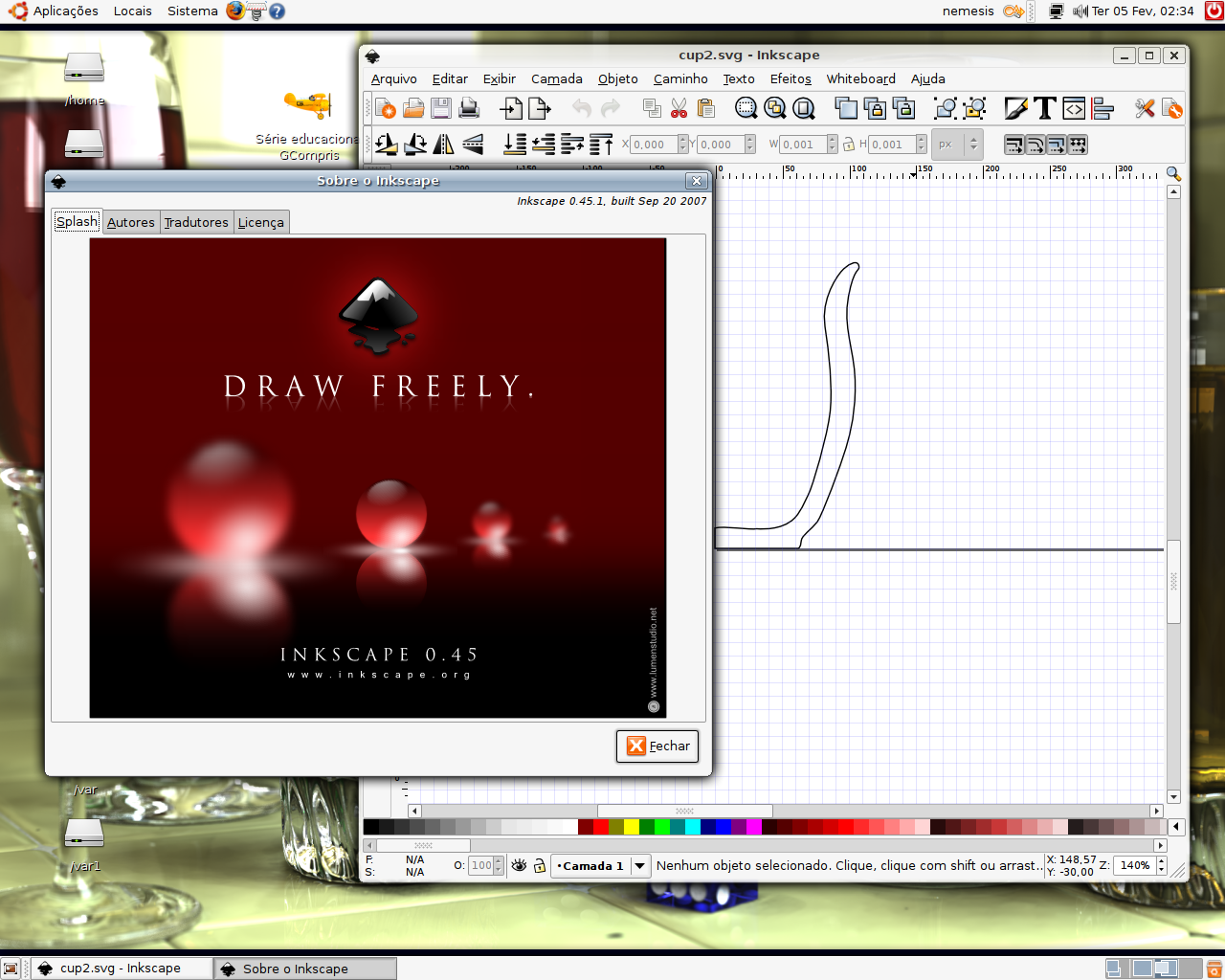Click the Cut scissors icon
The width and height of the screenshot is (1225, 980).
coord(679,109)
